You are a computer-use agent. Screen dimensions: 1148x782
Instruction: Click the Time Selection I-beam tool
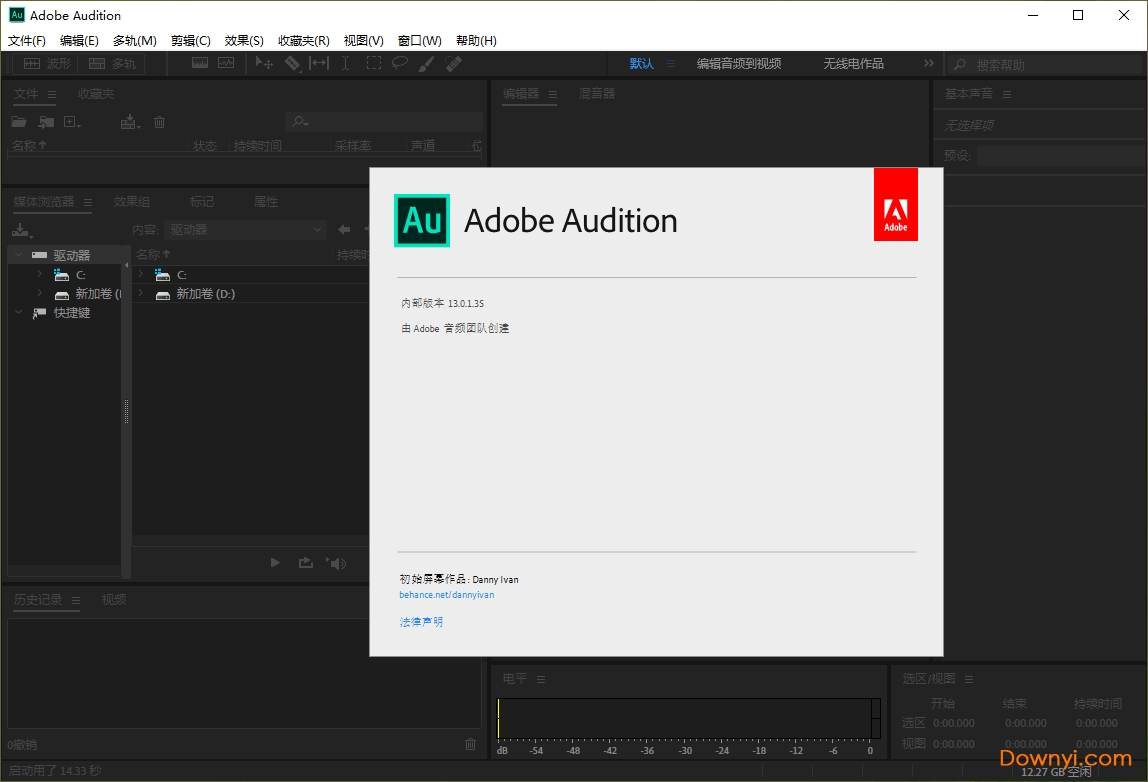point(346,63)
